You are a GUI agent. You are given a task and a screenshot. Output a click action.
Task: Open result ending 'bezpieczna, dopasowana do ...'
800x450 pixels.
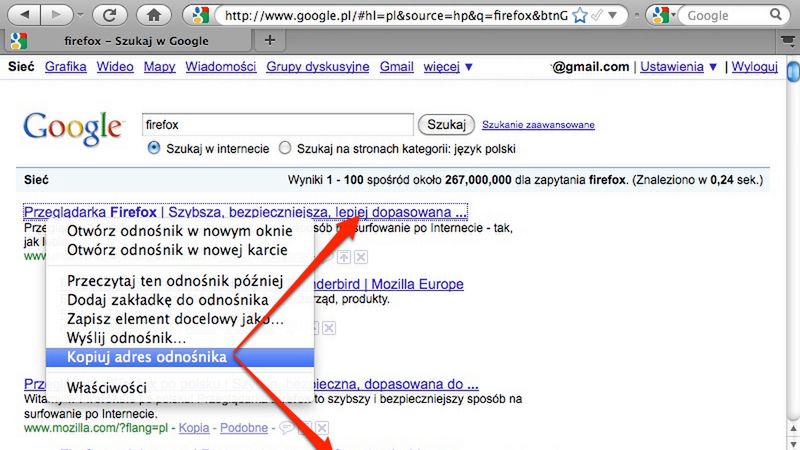(396, 384)
